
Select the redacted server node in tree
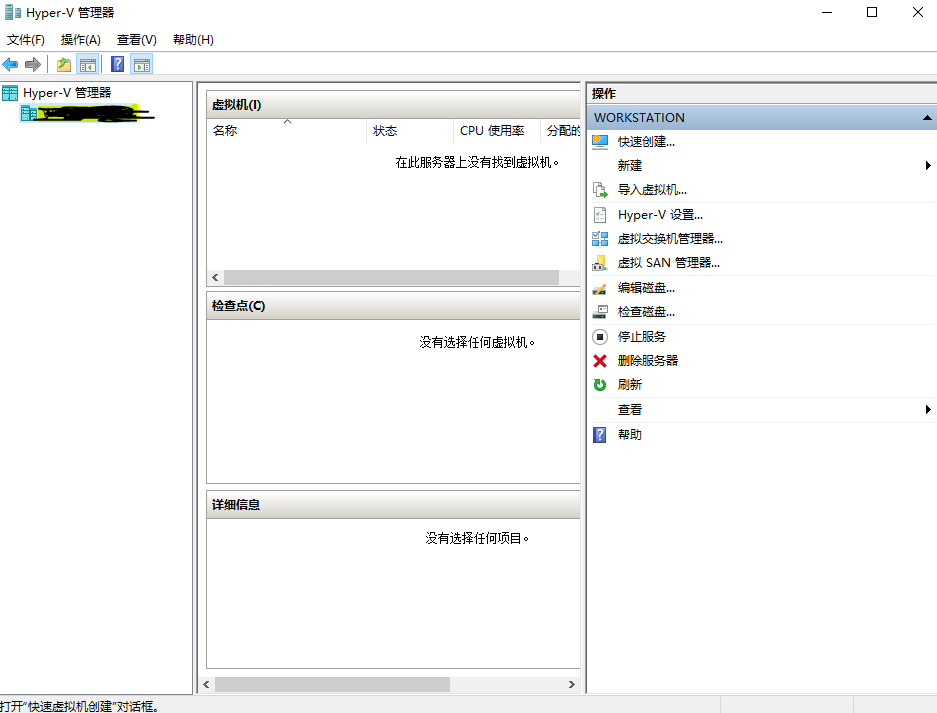[x=87, y=113]
